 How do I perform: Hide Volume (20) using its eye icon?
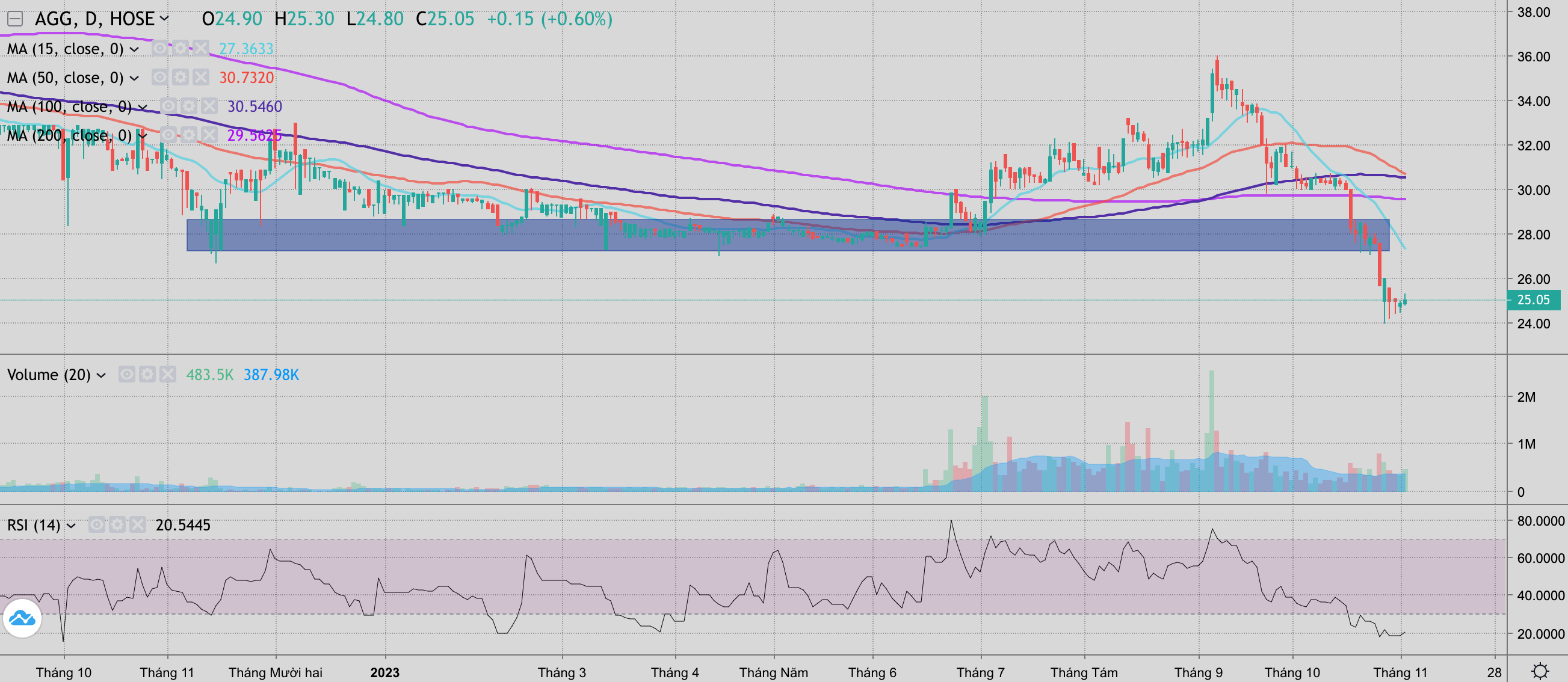click(x=126, y=374)
